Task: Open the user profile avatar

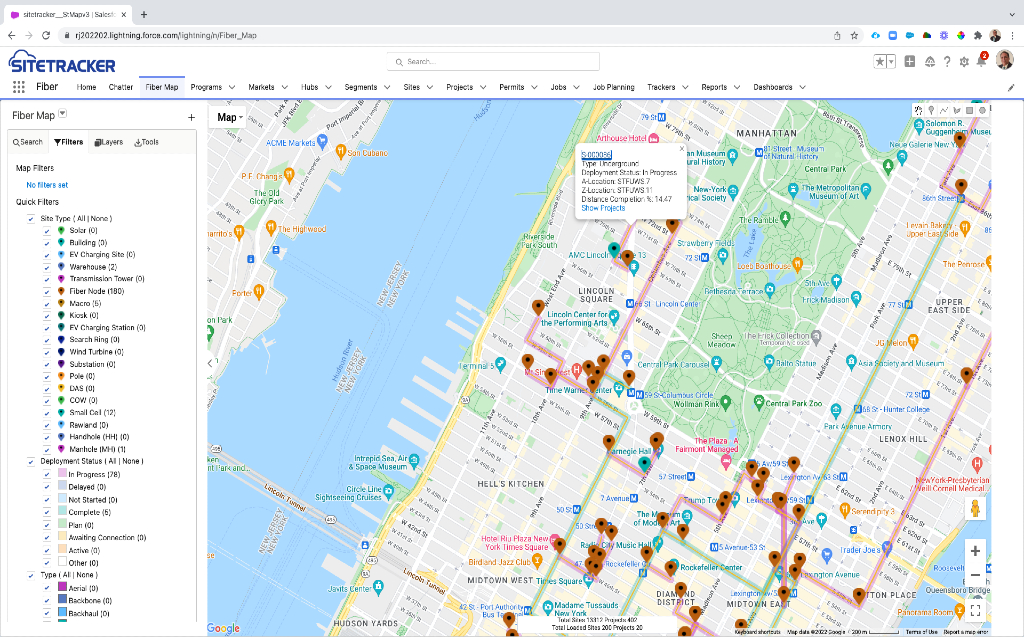Action: tap(1004, 60)
